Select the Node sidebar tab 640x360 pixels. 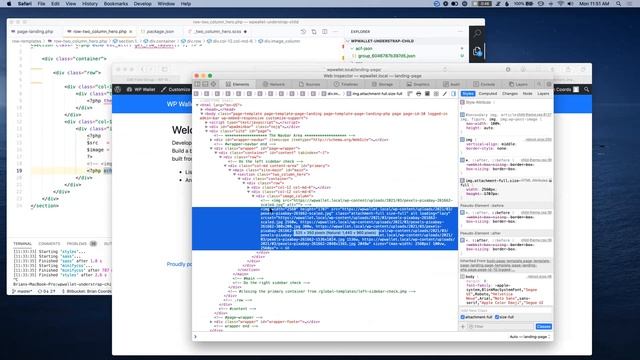coord(527,94)
